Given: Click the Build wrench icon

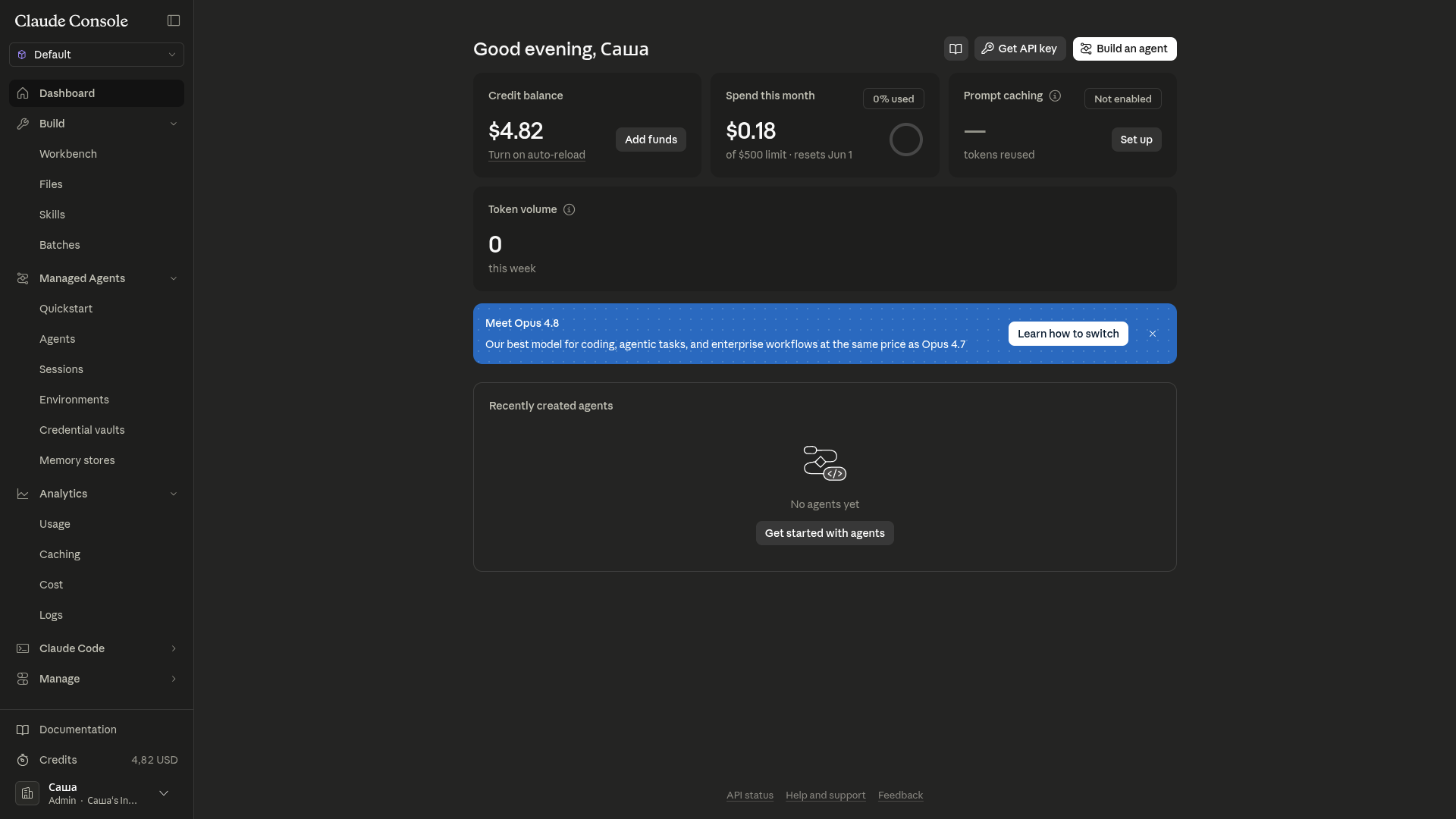Looking at the screenshot, I should pos(23,124).
